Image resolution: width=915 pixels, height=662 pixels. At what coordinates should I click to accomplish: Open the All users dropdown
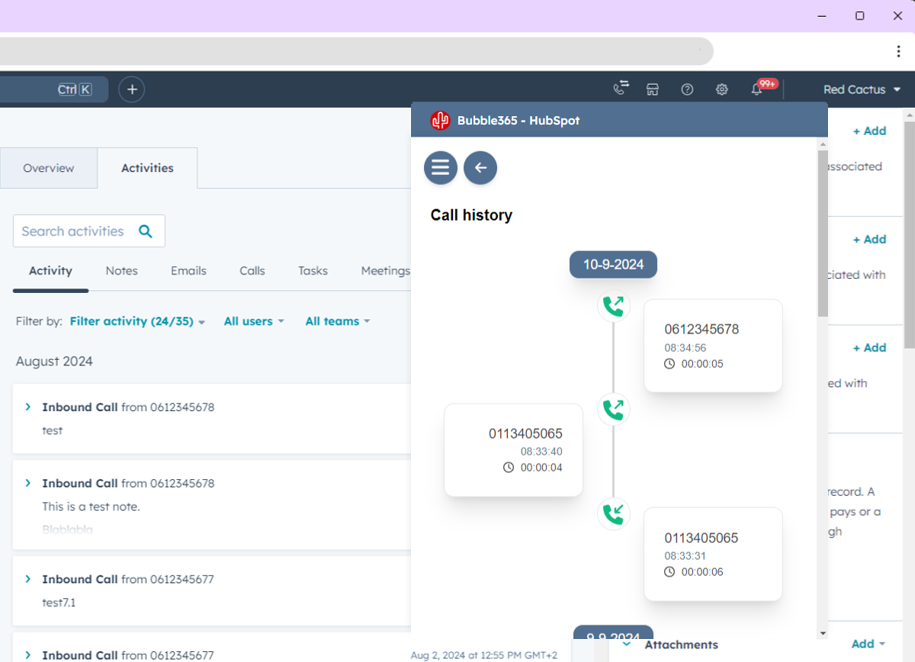(x=254, y=322)
